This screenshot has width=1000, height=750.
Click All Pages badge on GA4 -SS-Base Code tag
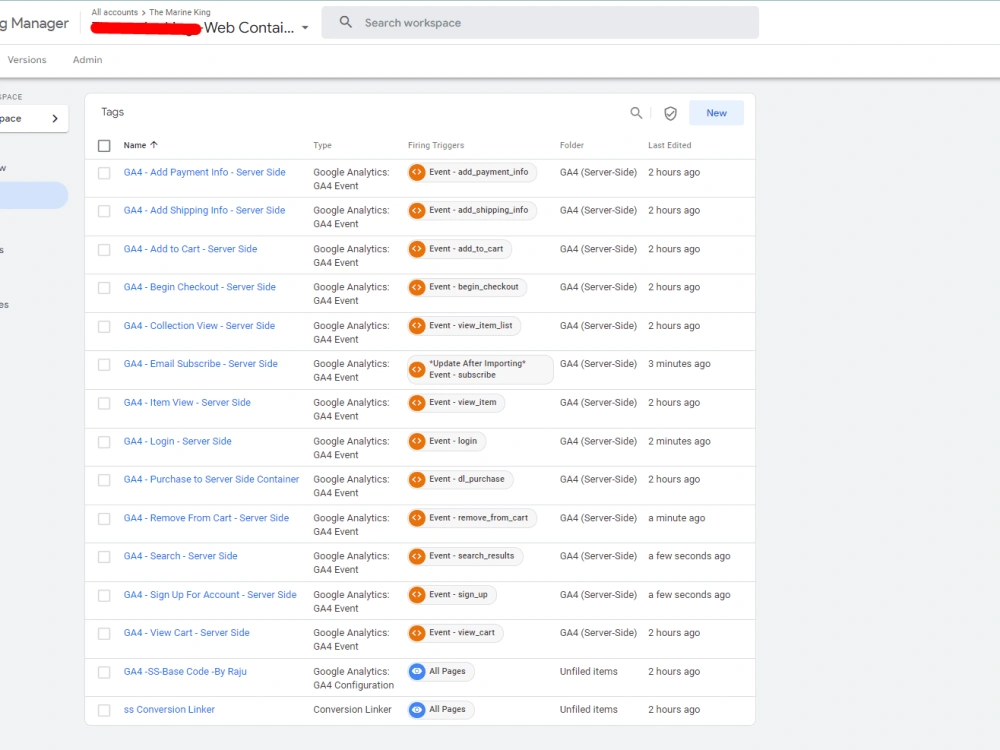440,671
